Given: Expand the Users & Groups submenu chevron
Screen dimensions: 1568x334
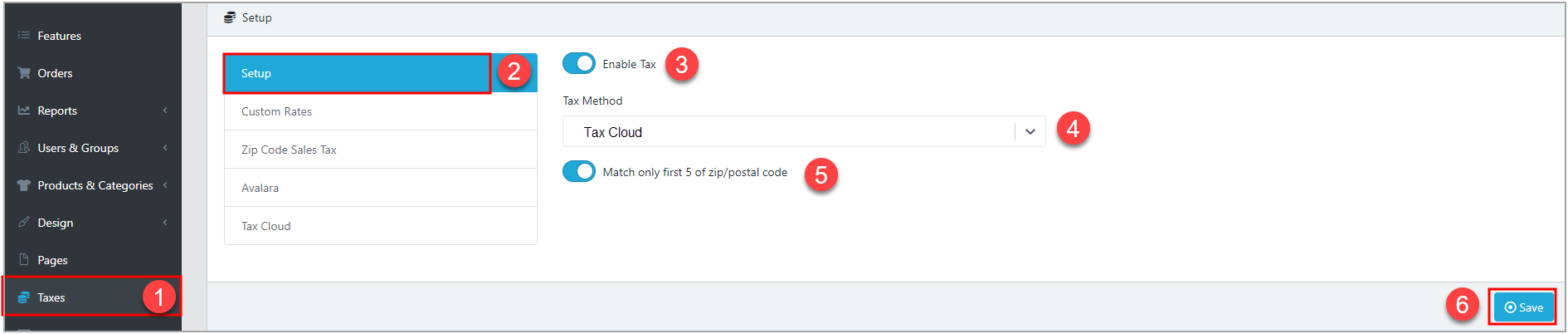Looking at the screenshot, I should (165, 148).
